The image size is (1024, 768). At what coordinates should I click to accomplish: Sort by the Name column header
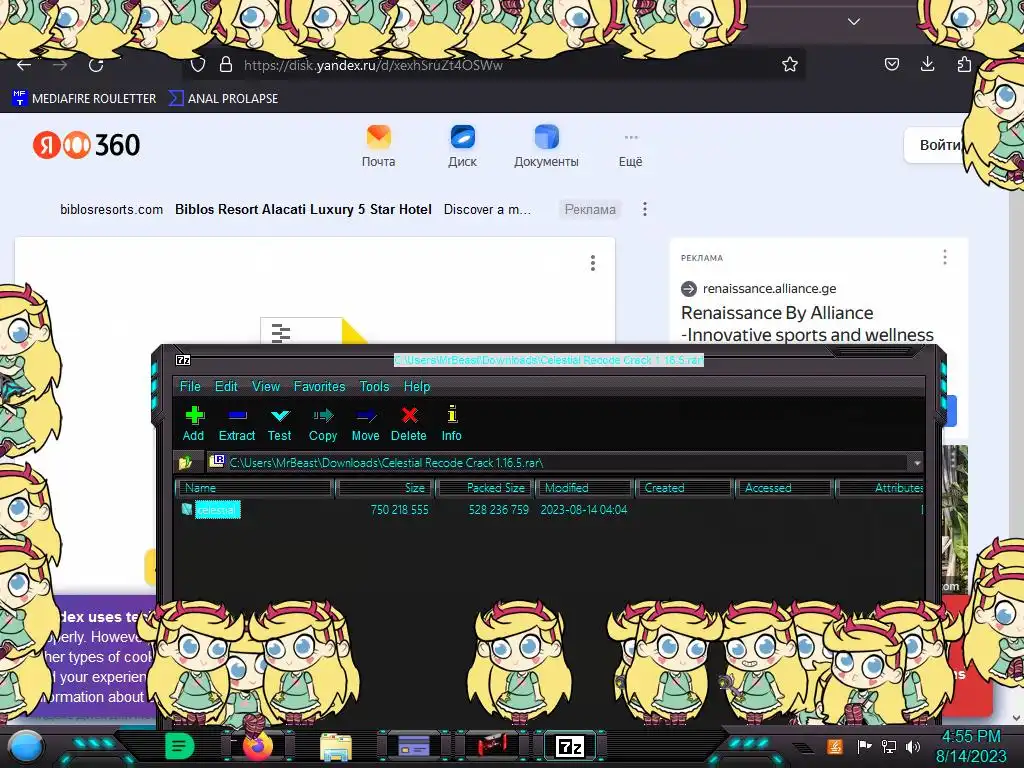tap(255, 488)
